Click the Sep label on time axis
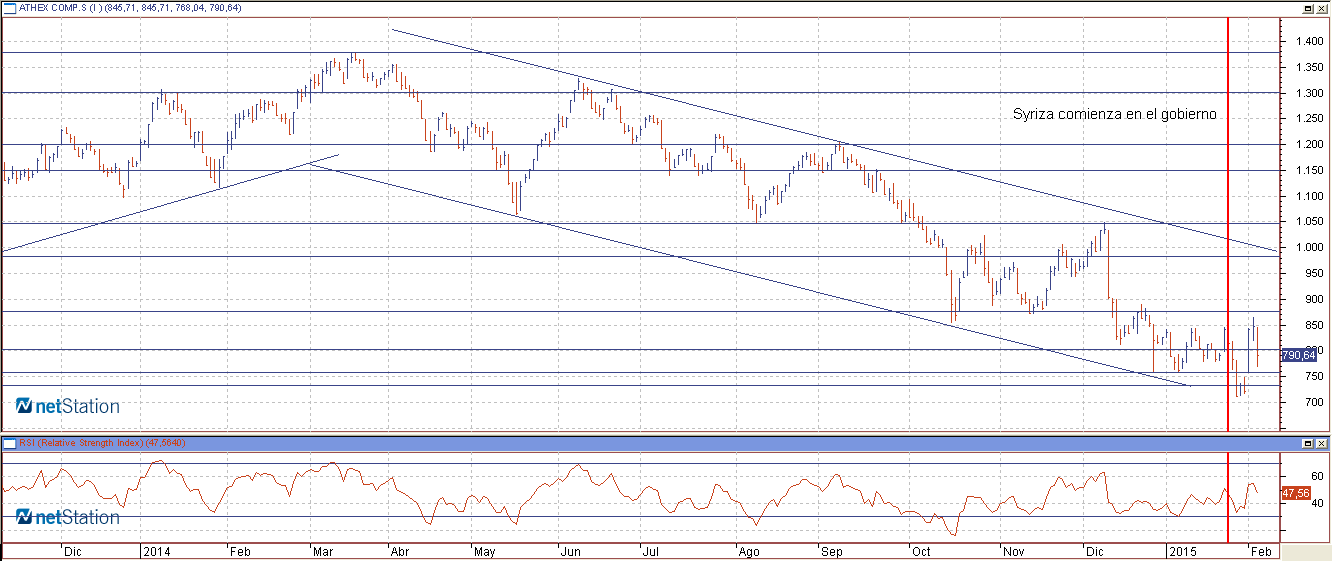 (x=832, y=551)
